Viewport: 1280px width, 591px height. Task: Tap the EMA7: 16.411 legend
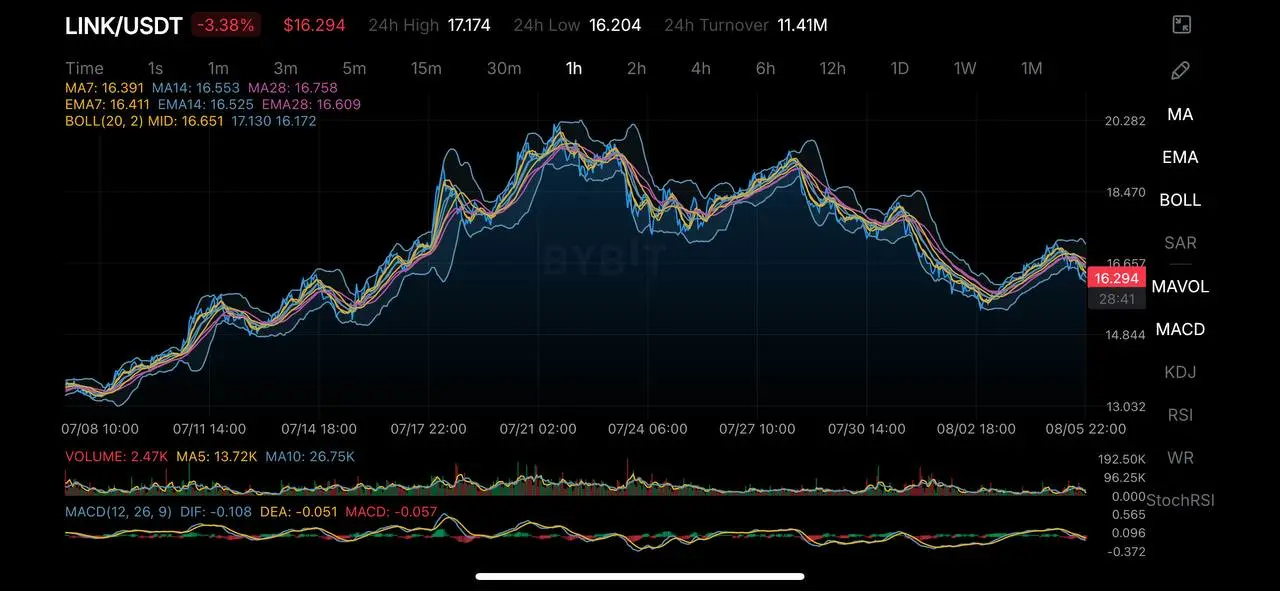tap(108, 104)
